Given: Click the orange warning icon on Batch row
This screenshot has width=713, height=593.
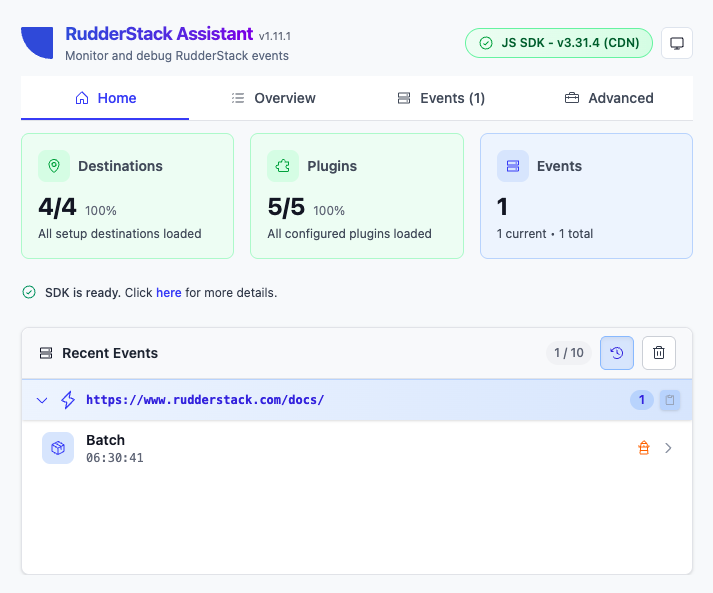Looking at the screenshot, I should tap(644, 448).
